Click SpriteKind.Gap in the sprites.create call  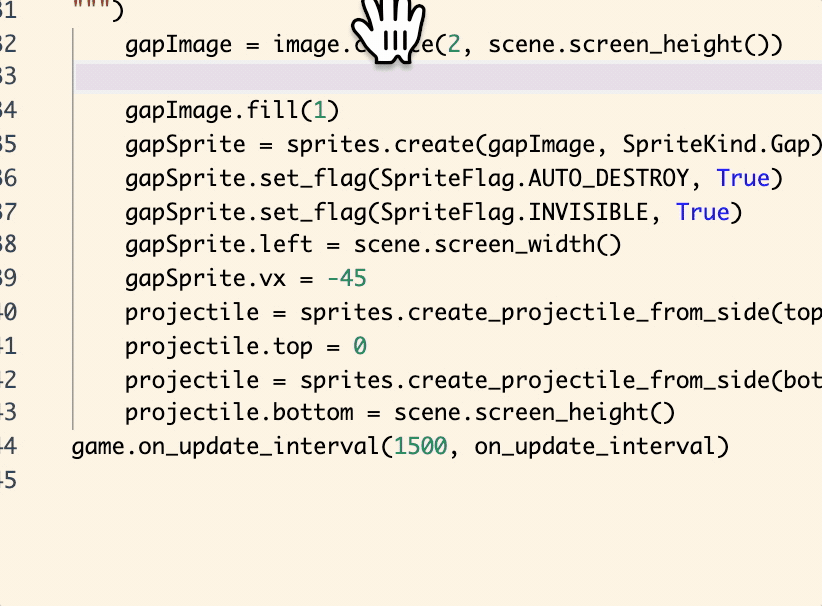(717, 144)
